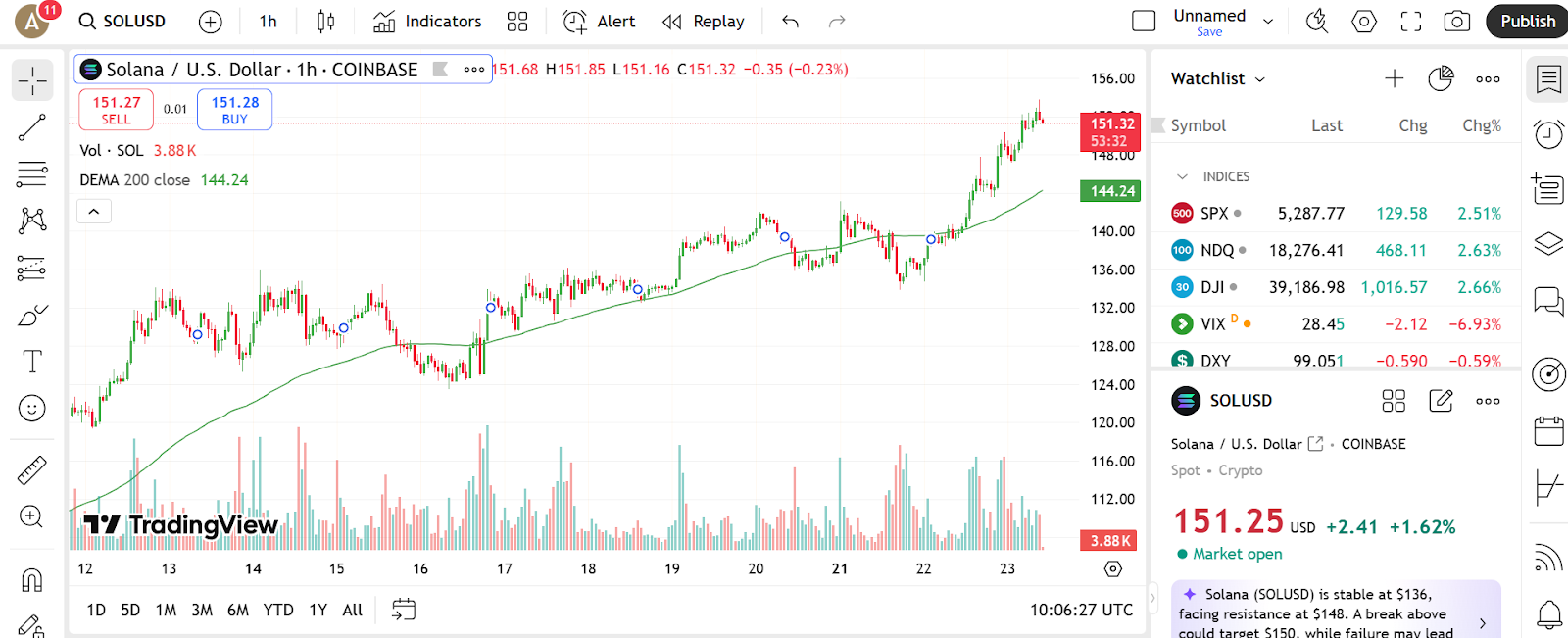The width and height of the screenshot is (1568, 638).
Task: Open the Alerts panel clock icon
Action: point(1548,134)
